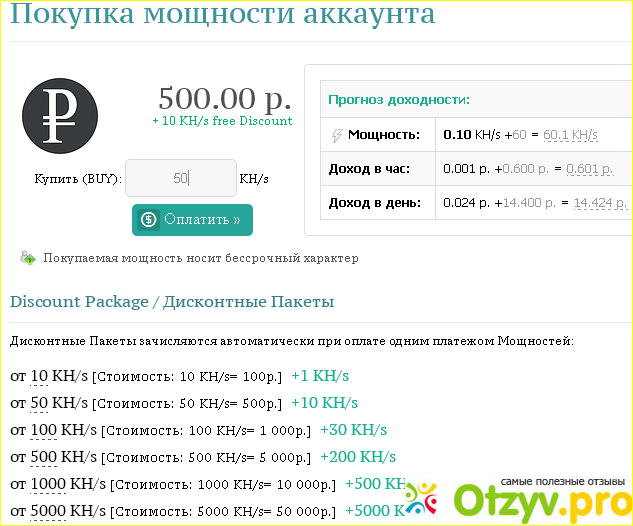Screen dimensions: 633x526
Task: Click the 500.00 р. price text
Action: 225,98
